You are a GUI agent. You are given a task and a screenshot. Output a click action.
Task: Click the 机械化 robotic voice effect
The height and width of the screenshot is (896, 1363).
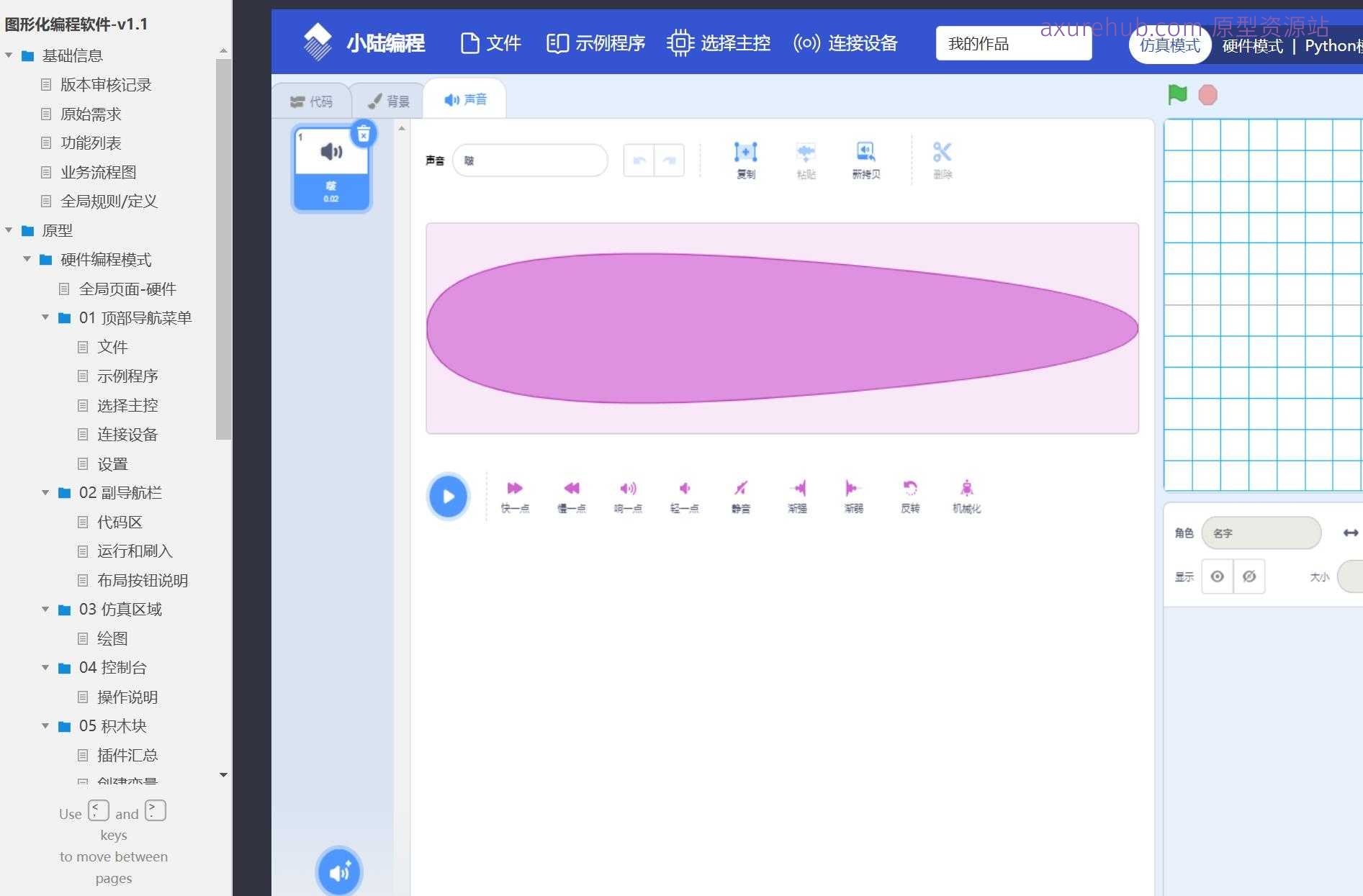pyautogui.click(x=966, y=496)
